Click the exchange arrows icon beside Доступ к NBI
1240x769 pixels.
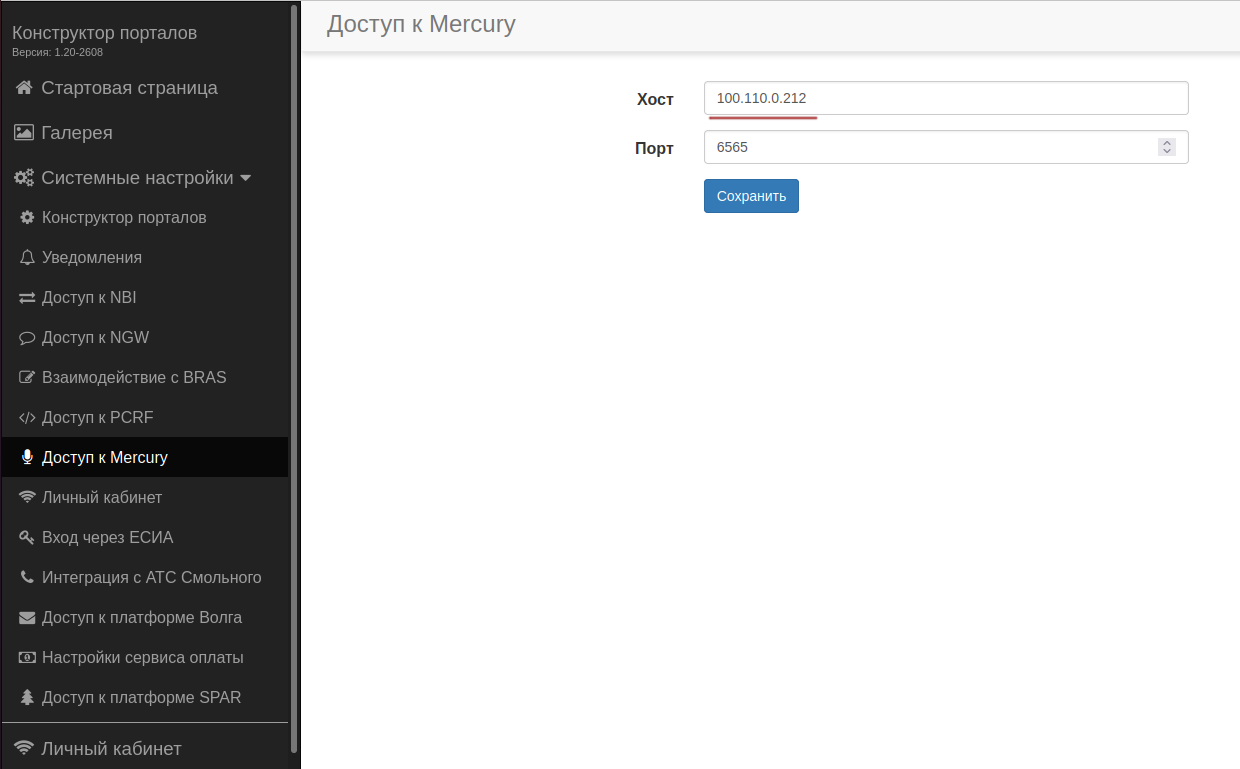[x=27, y=297]
